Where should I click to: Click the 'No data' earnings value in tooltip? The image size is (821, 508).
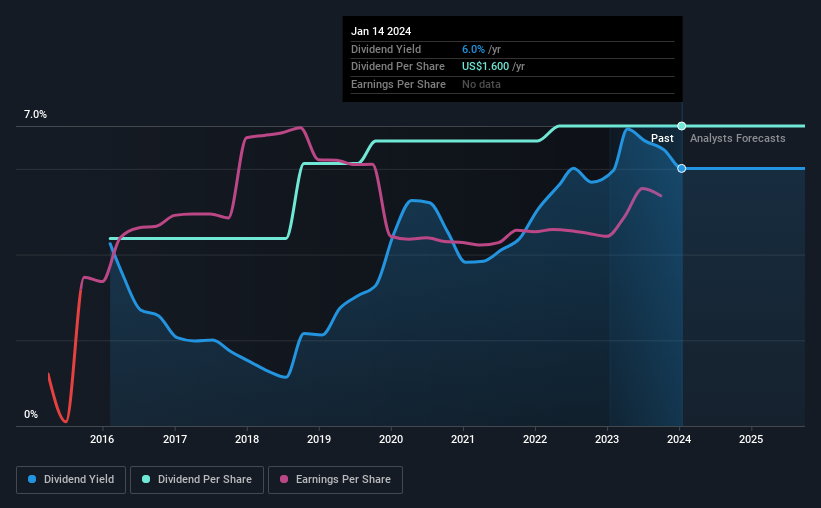coord(481,84)
